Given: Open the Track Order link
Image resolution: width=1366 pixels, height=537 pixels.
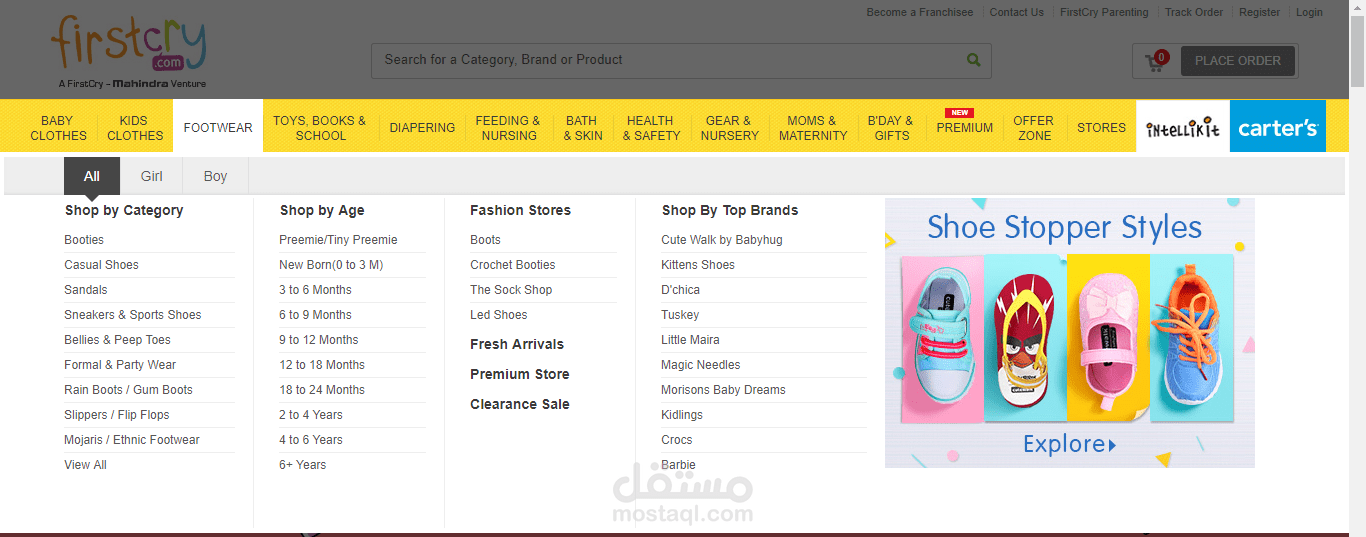Looking at the screenshot, I should [x=1194, y=12].
